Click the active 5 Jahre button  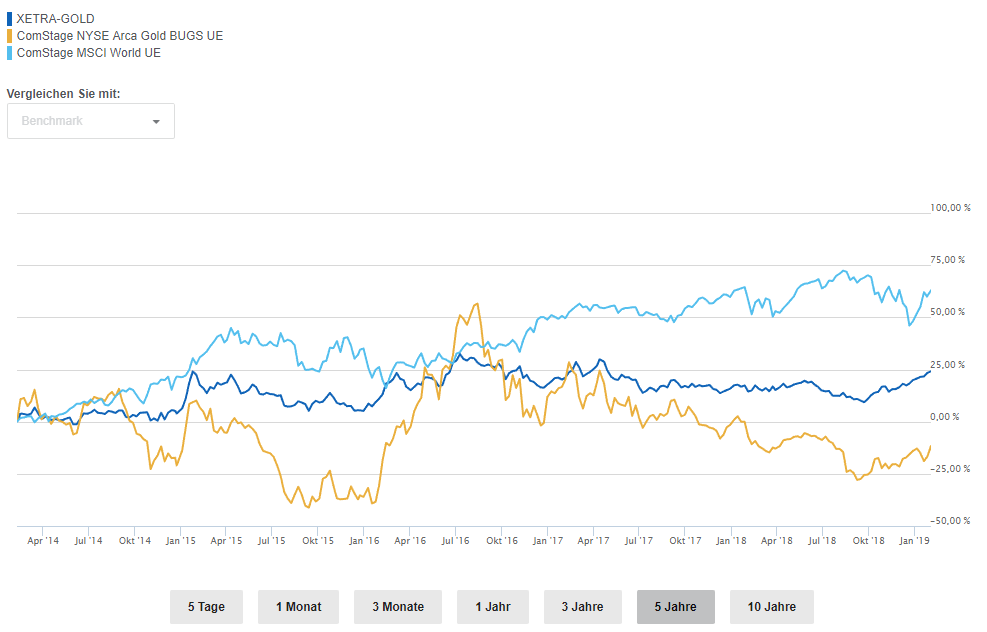pos(675,607)
